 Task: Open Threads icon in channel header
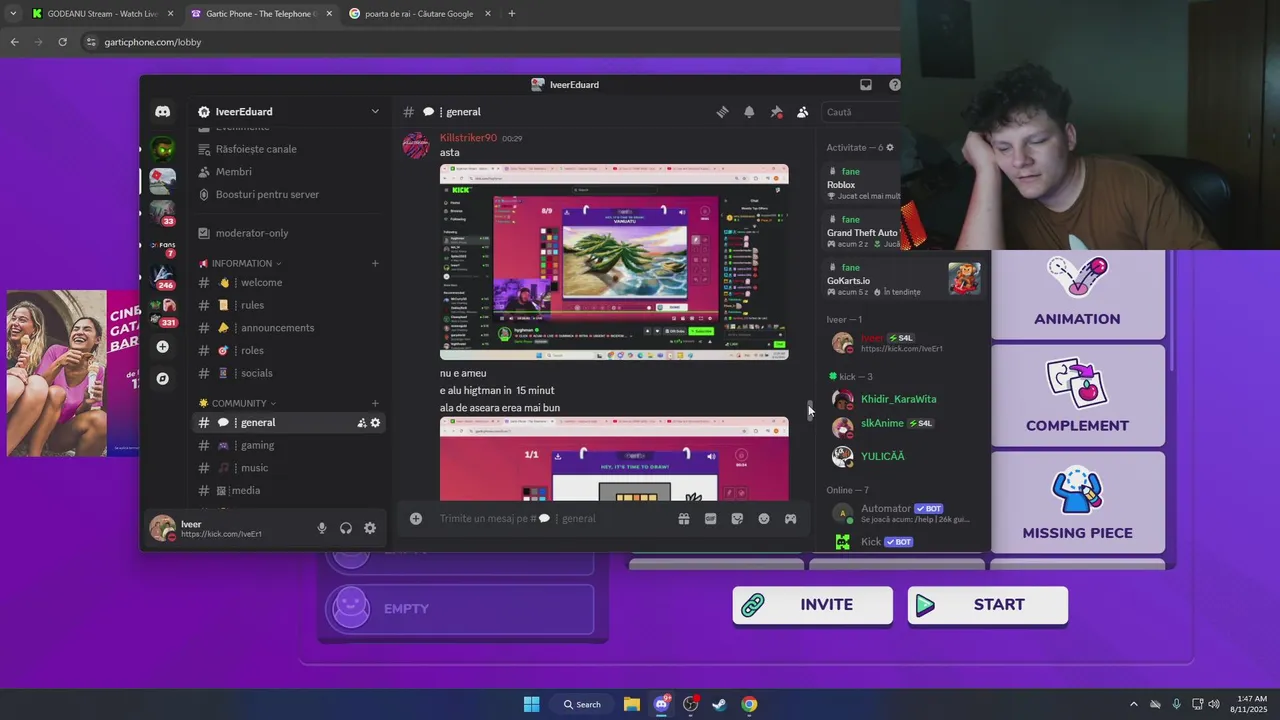722,112
